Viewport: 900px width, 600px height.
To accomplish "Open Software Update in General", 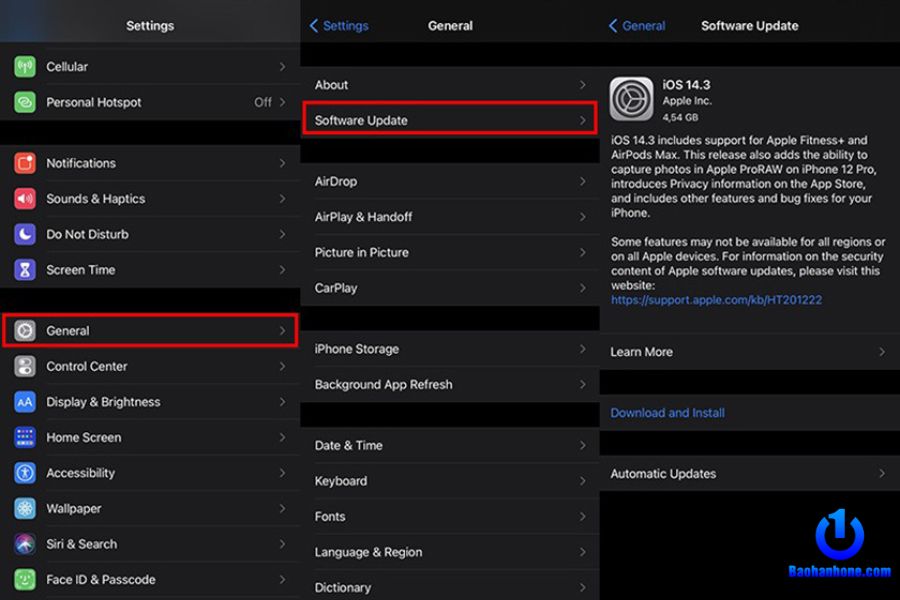I will [x=449, y=120].
